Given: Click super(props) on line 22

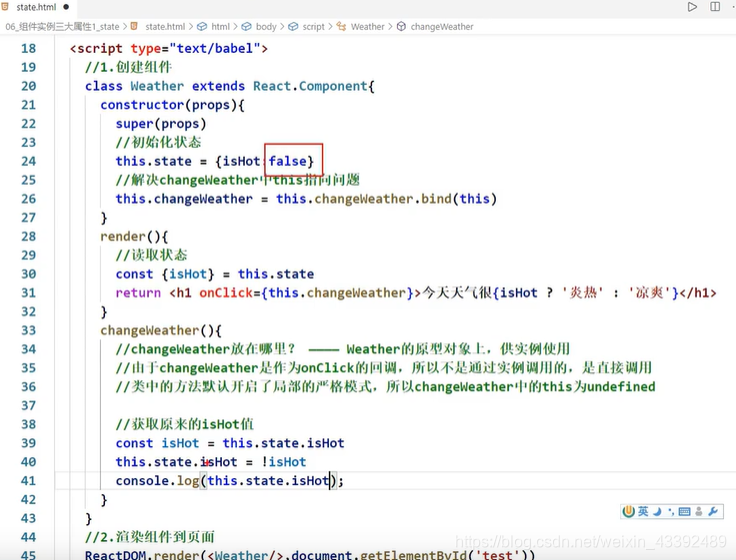Looking at the screenshot, I should [161, 124].
